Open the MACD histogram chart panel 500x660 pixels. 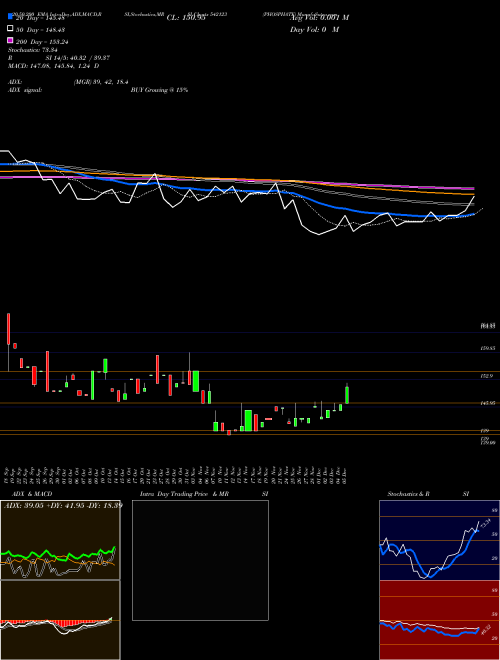click(60, 620)
